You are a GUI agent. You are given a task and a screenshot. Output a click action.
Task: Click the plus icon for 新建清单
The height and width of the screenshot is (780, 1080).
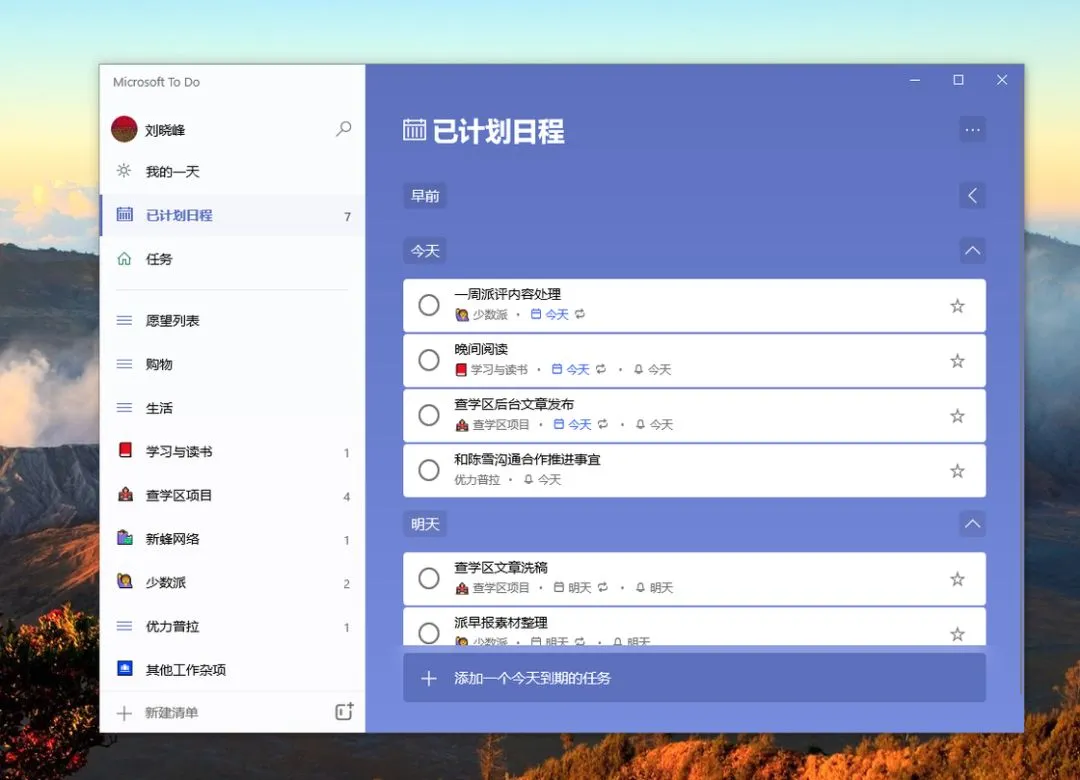124,713
